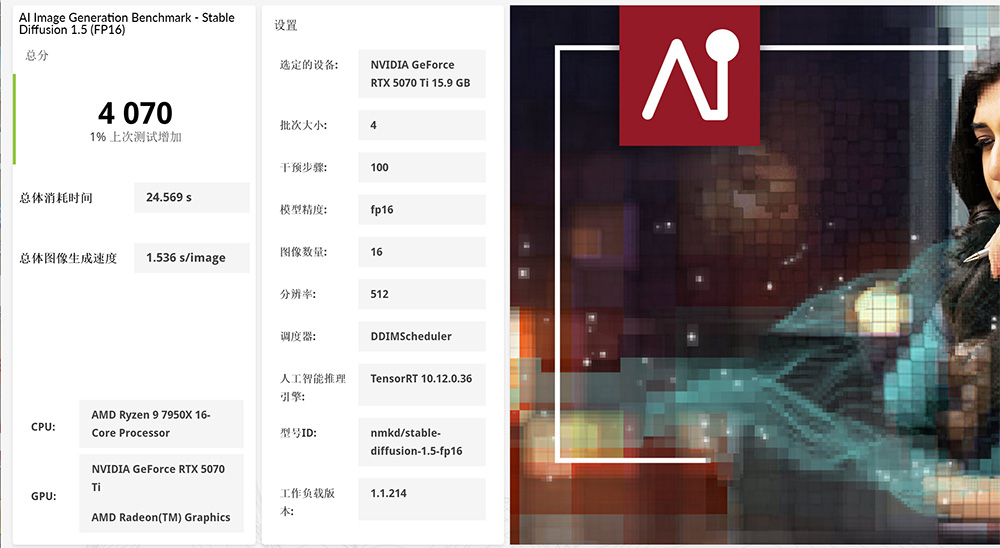Click the 设置 panel heading
This screenshot has height=548, width=1000.
pos(286,25)
